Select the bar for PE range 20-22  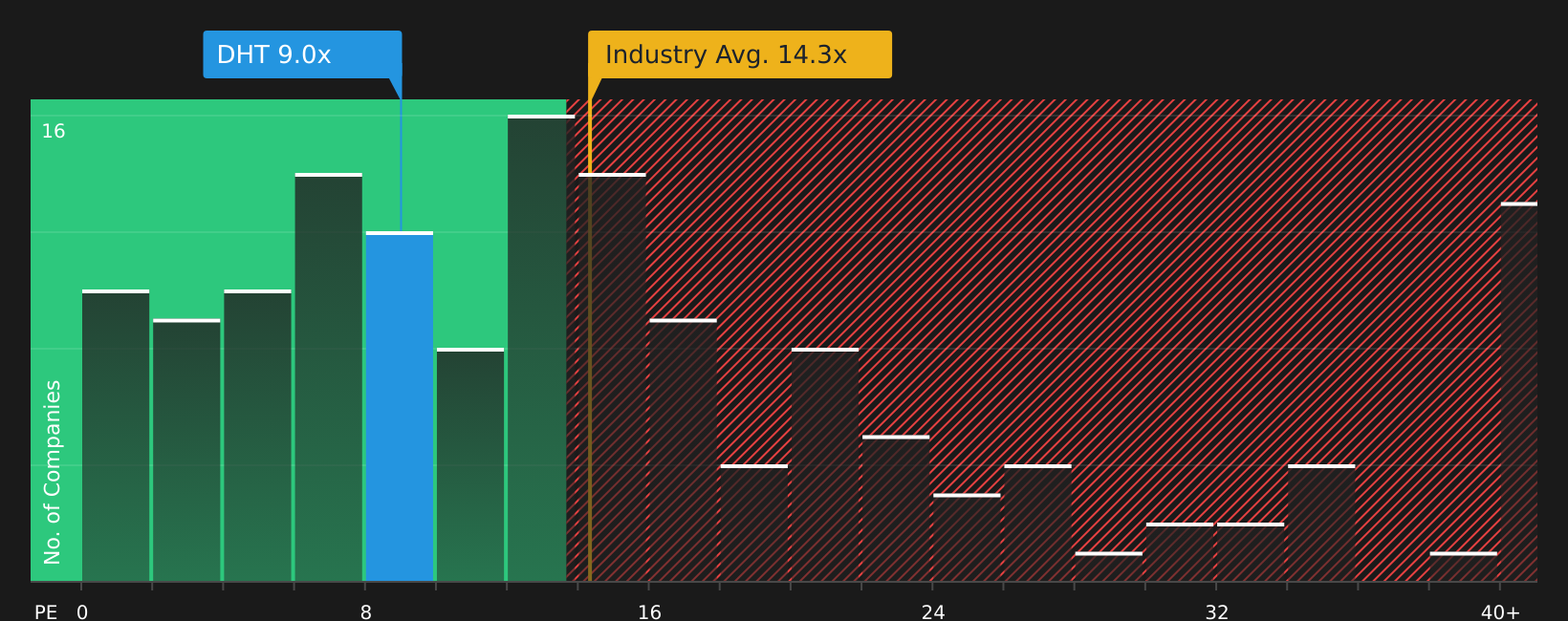[x=825, y=464]
